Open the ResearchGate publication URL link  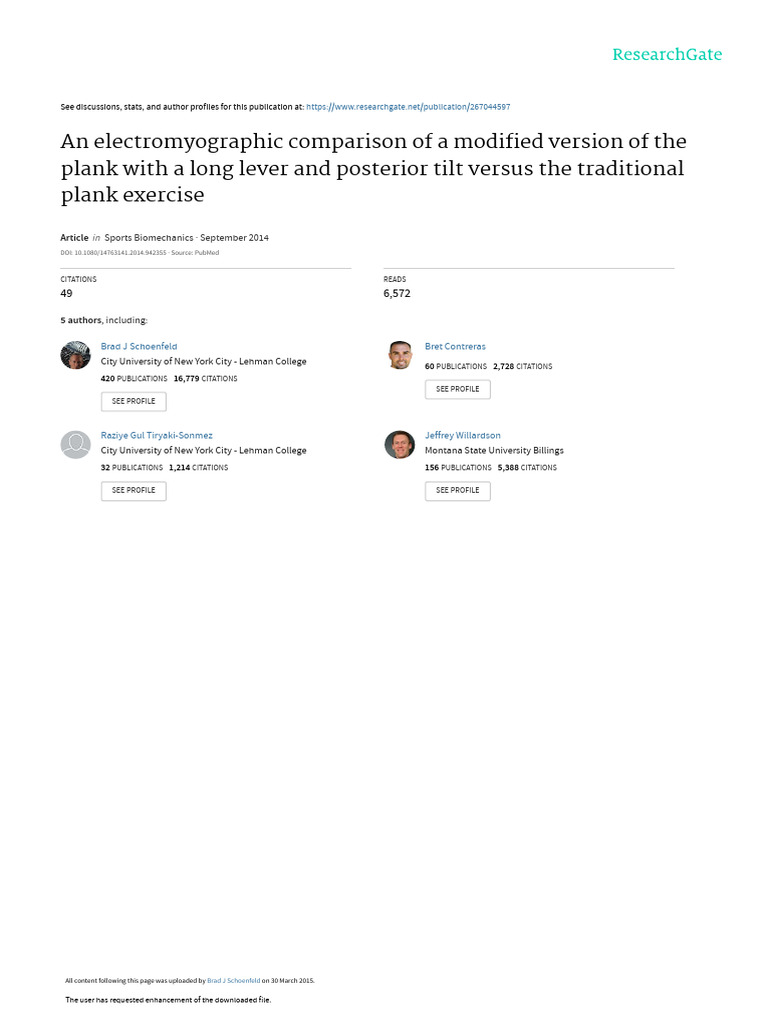[x=408, y=106]
